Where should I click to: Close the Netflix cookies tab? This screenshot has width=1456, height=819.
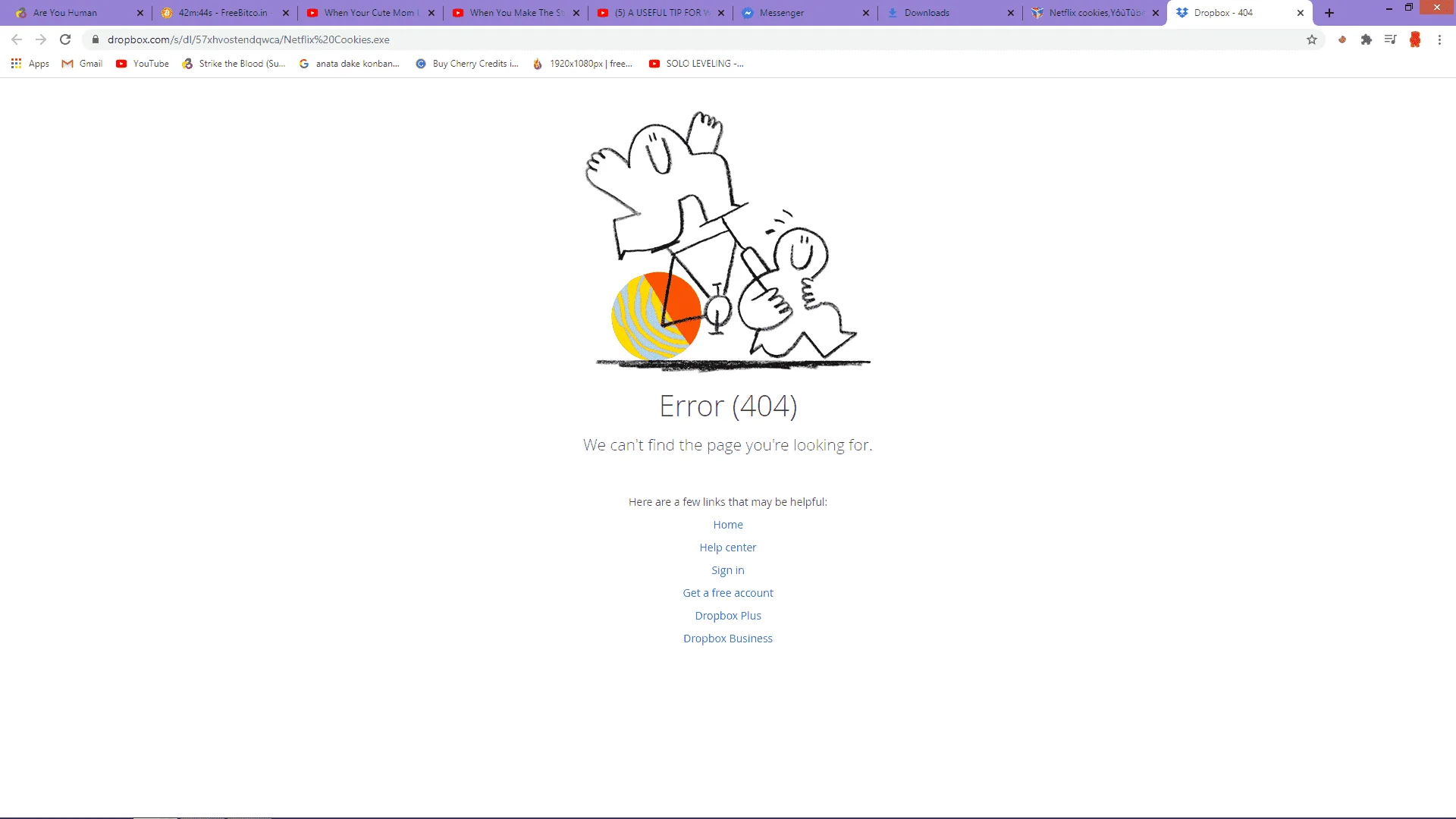(x=1156, y=13)
